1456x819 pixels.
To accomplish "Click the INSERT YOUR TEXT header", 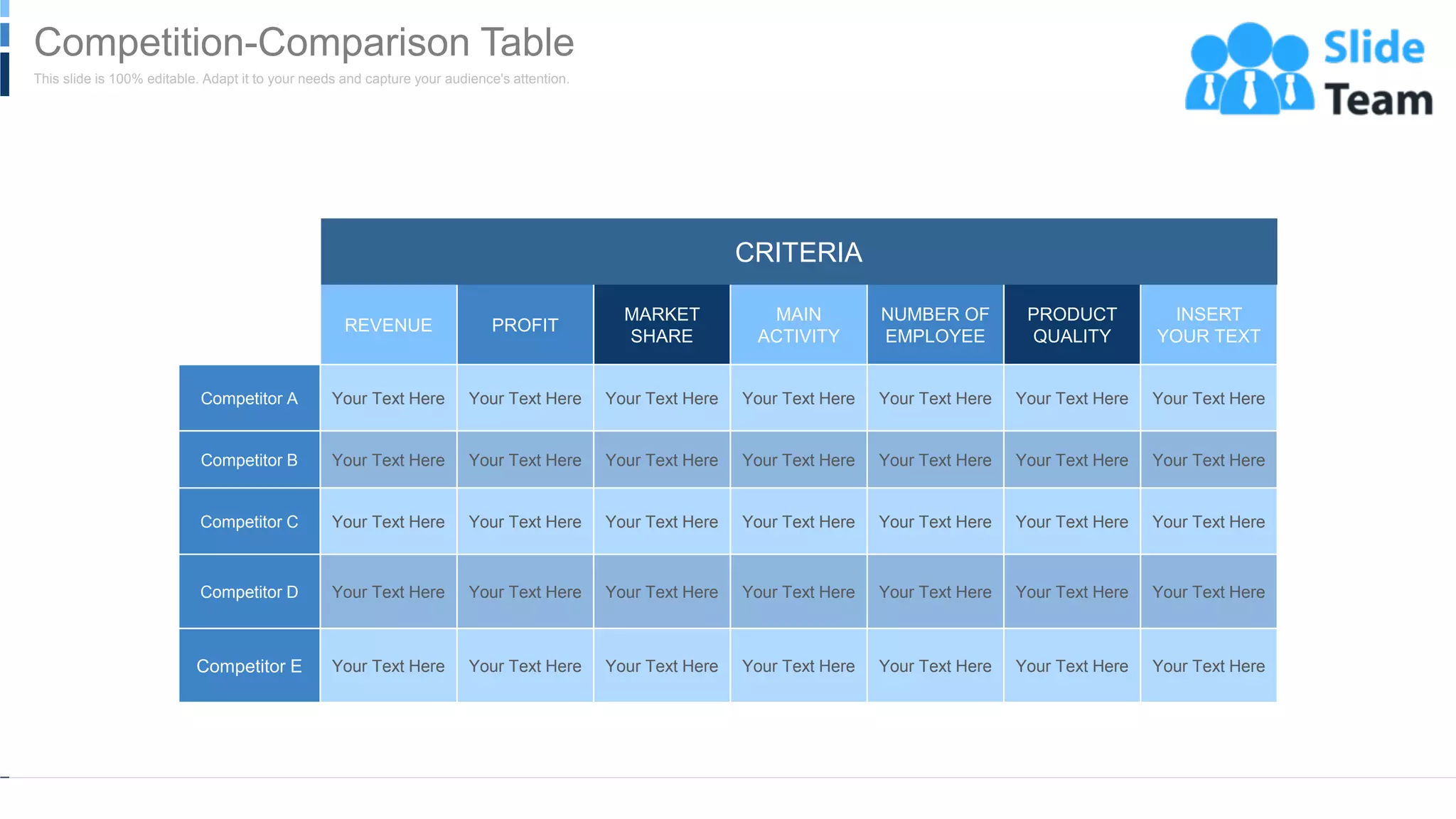I will [1208, 325].
